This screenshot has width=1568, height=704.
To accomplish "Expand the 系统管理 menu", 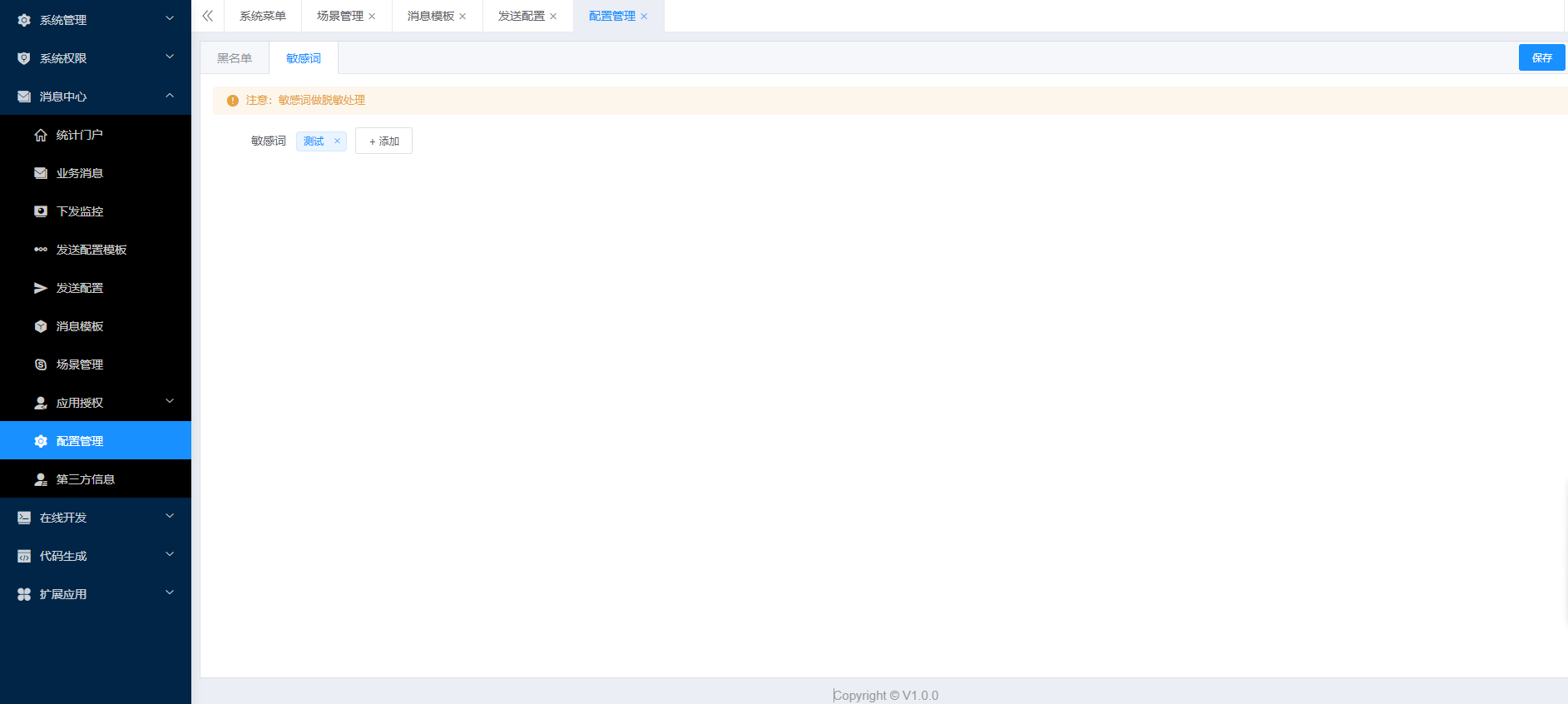I will [95, 19].
